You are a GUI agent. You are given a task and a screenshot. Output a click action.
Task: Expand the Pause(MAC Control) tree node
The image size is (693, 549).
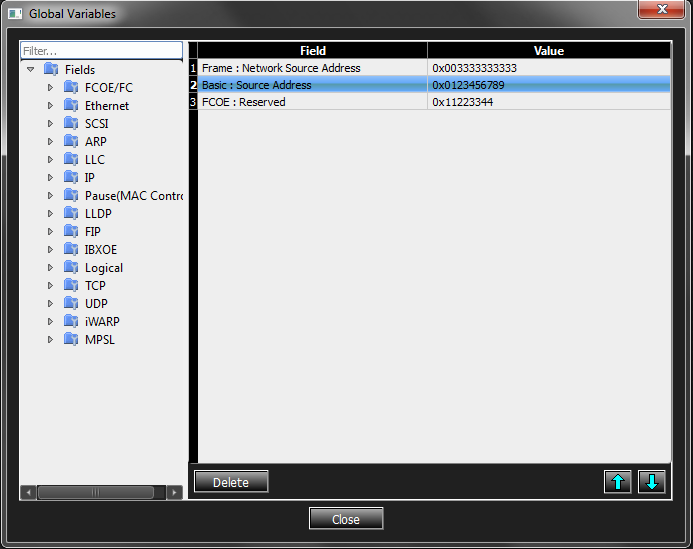click(x=50, y=195)
